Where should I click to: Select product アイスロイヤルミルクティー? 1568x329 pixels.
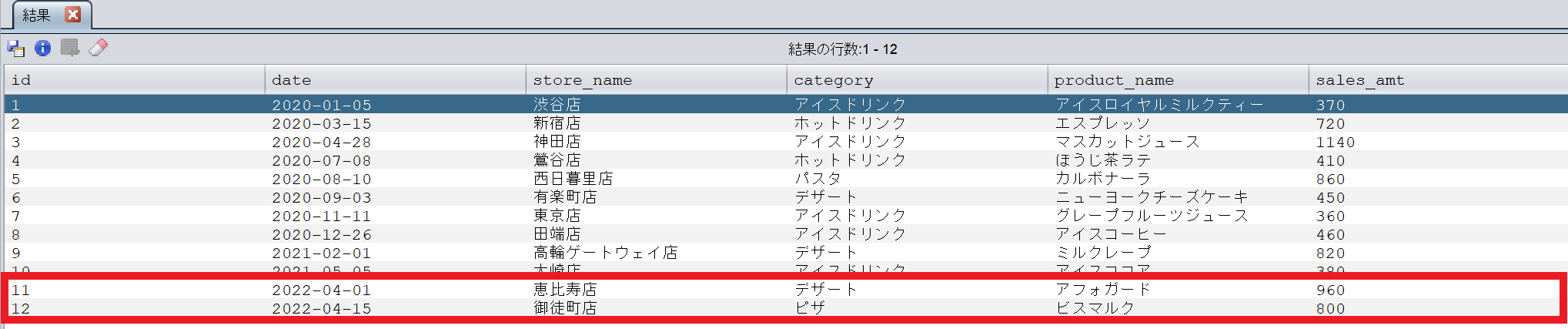(x=1159, y=105)
